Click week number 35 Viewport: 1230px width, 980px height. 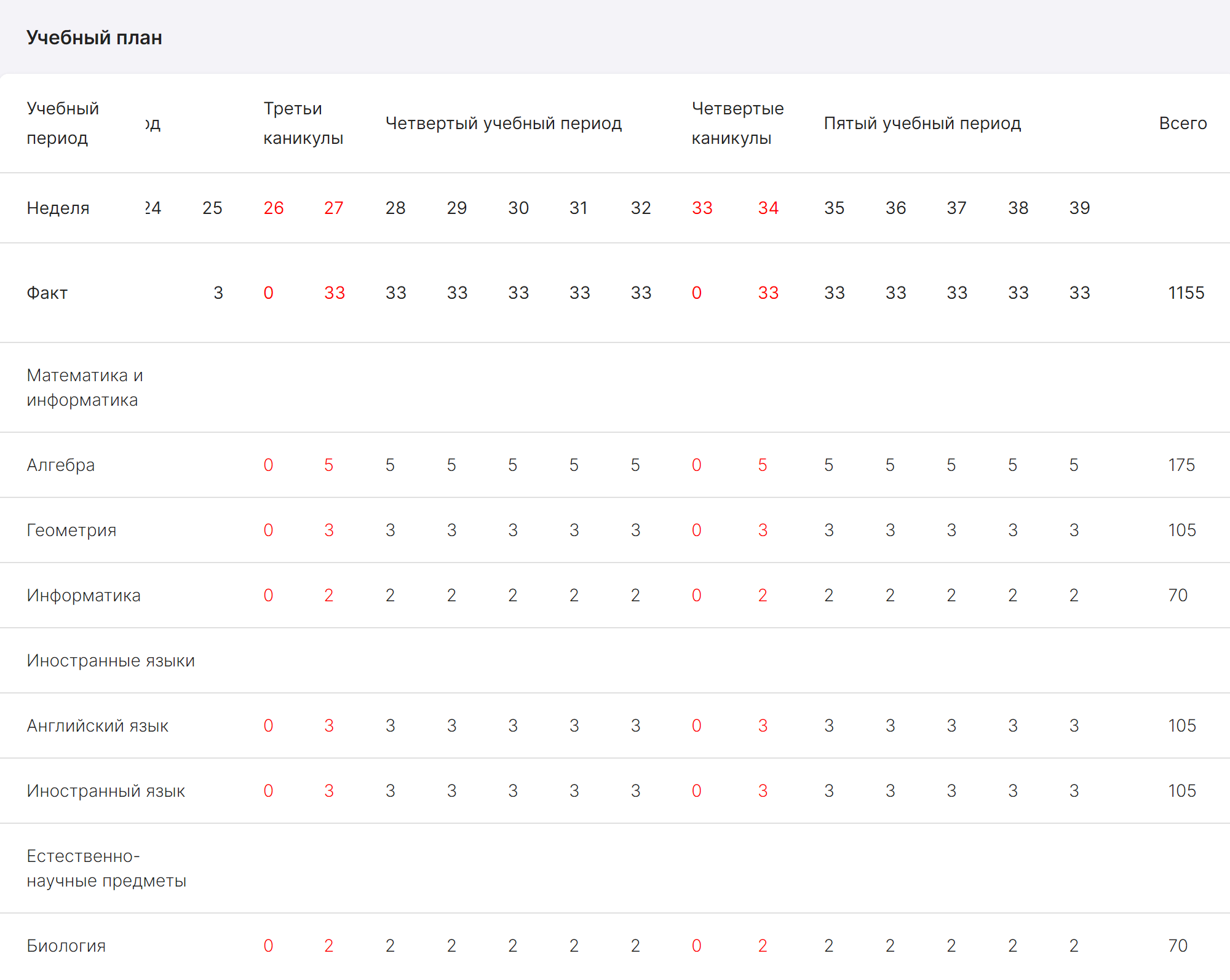(x=835, y=208)
